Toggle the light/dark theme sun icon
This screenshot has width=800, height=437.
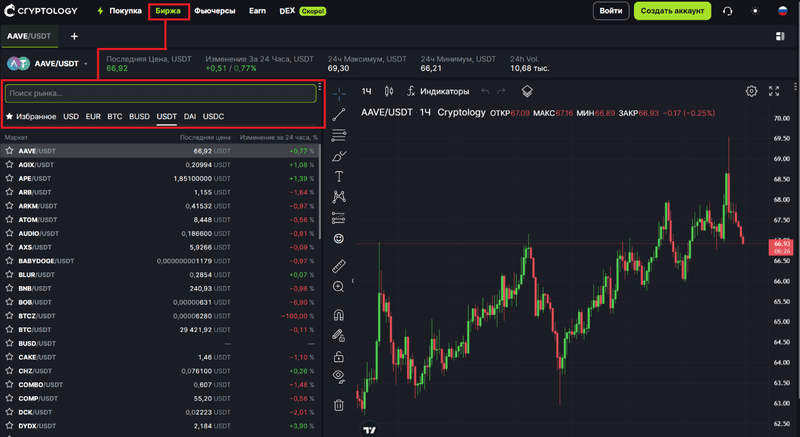(x=755, y=11)
